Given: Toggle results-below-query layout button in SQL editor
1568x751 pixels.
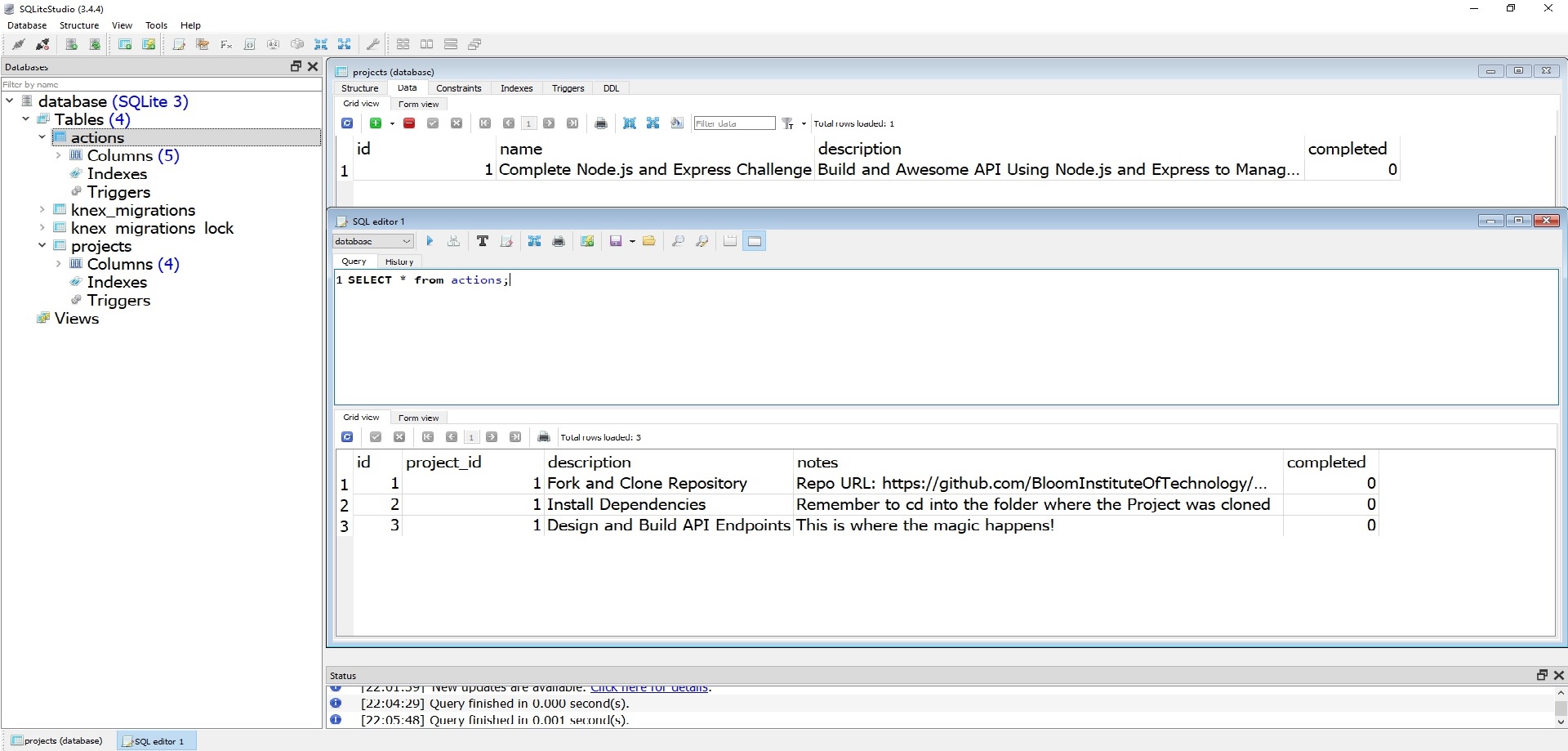Looking at the screenshot, I should click(x=755, y=241).
